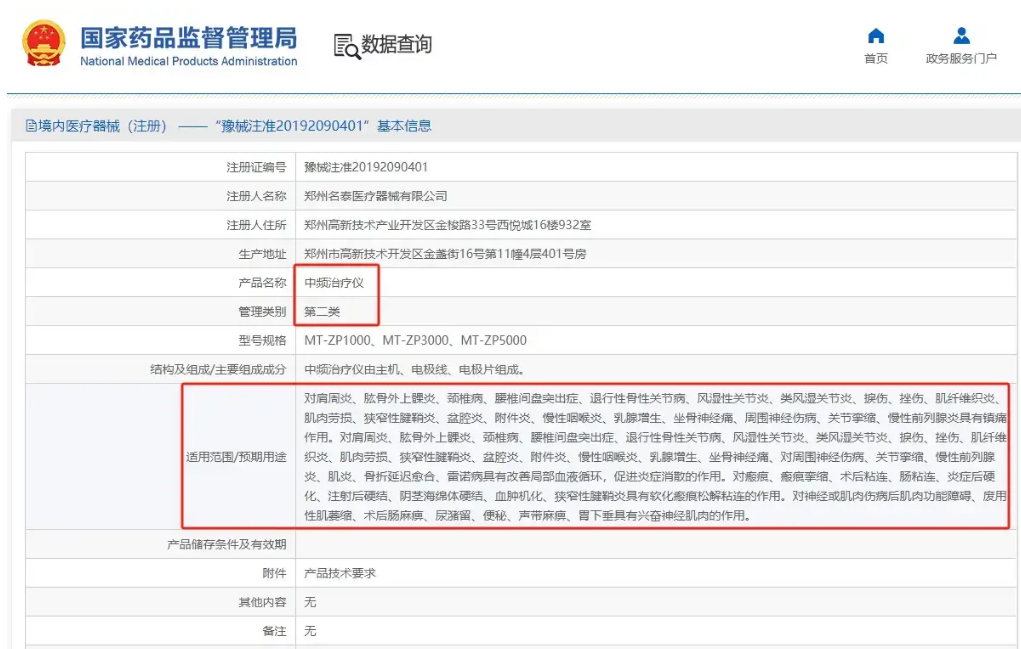Click the production address ending in 4层401号房
Screen dimensions: 1021x649
(x=445, y=254)
